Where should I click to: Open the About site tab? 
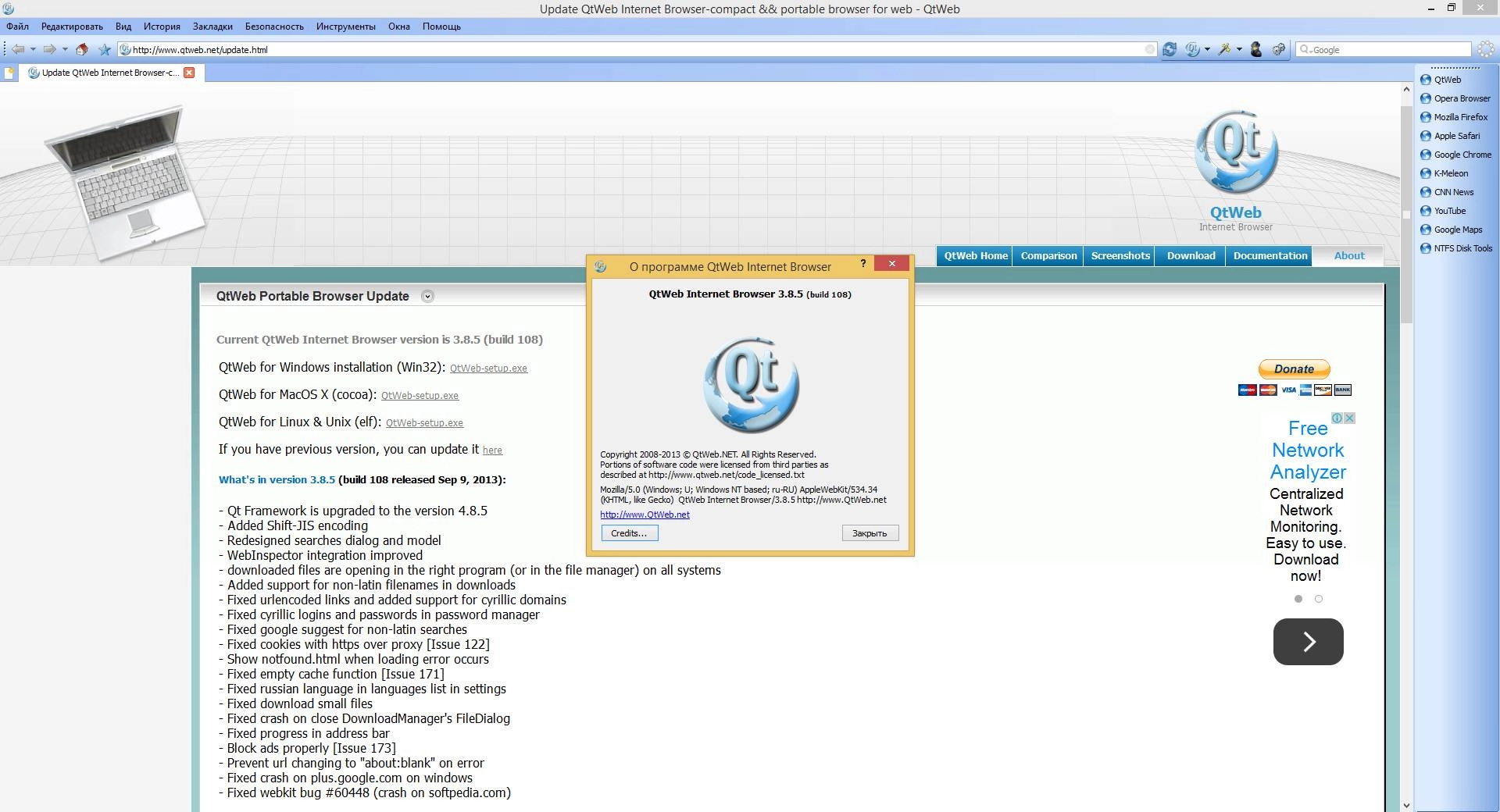1348,256
